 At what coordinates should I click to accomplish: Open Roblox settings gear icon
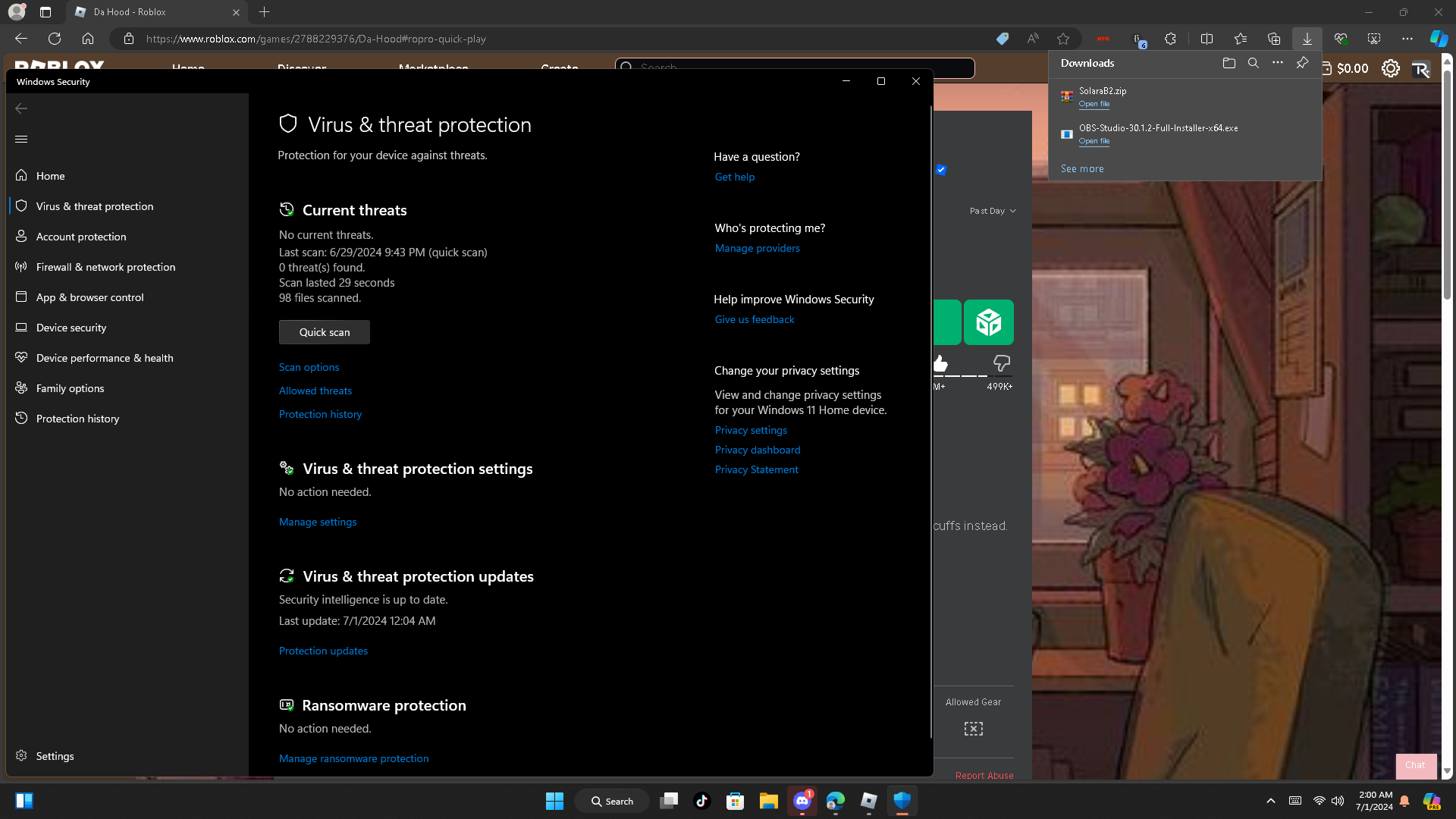[x=1390, y=68]
